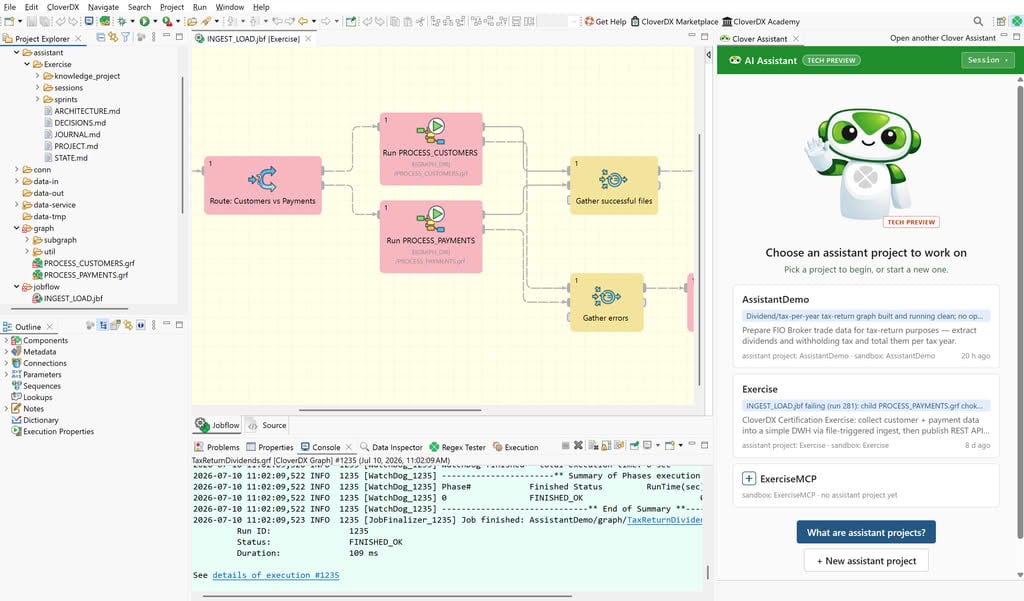1024x601 pixels.
Task: Click What are assistant projects? button
Action: tap(866, 532)
